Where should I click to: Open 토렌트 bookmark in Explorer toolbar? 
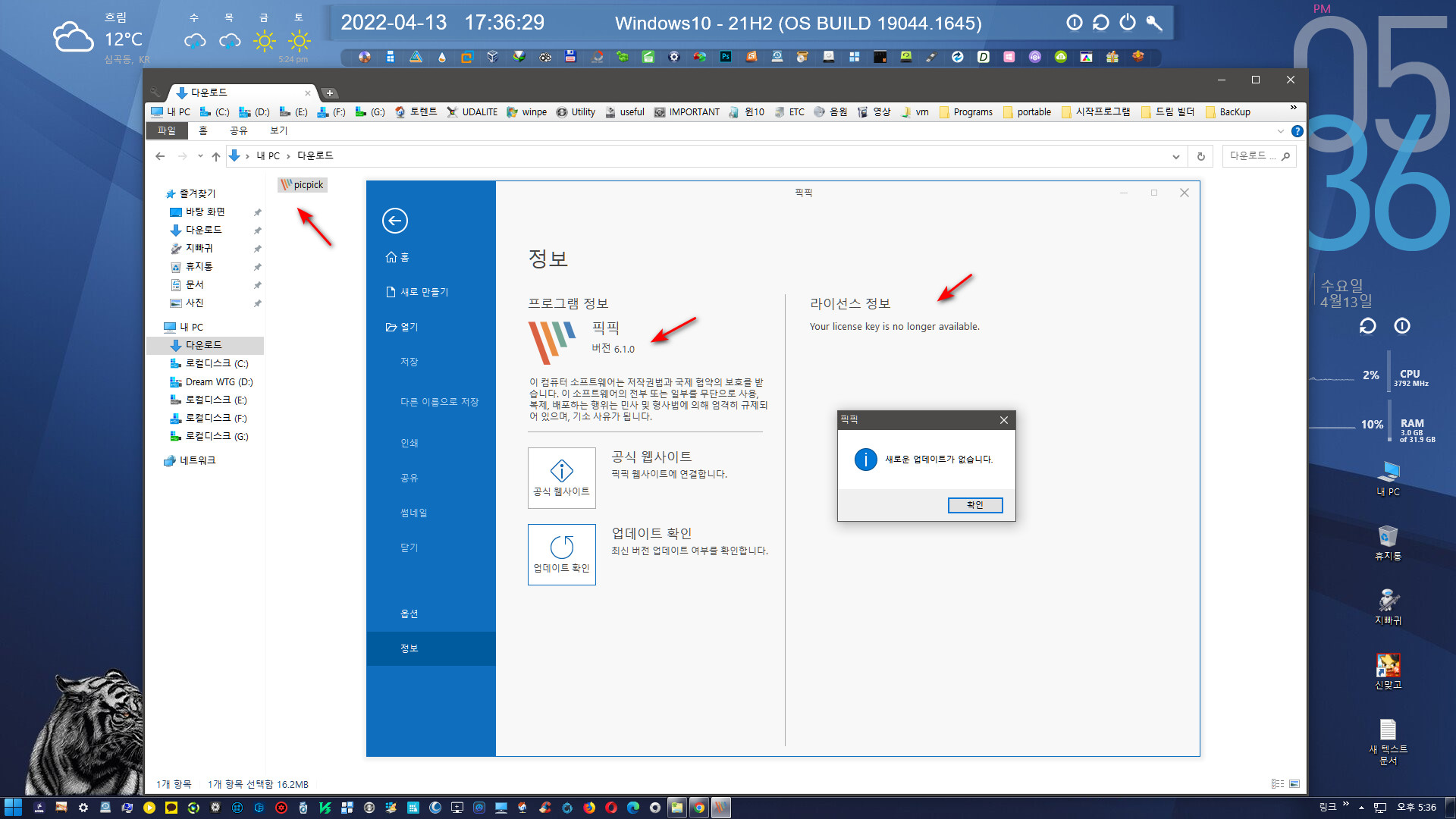(416, 112)
